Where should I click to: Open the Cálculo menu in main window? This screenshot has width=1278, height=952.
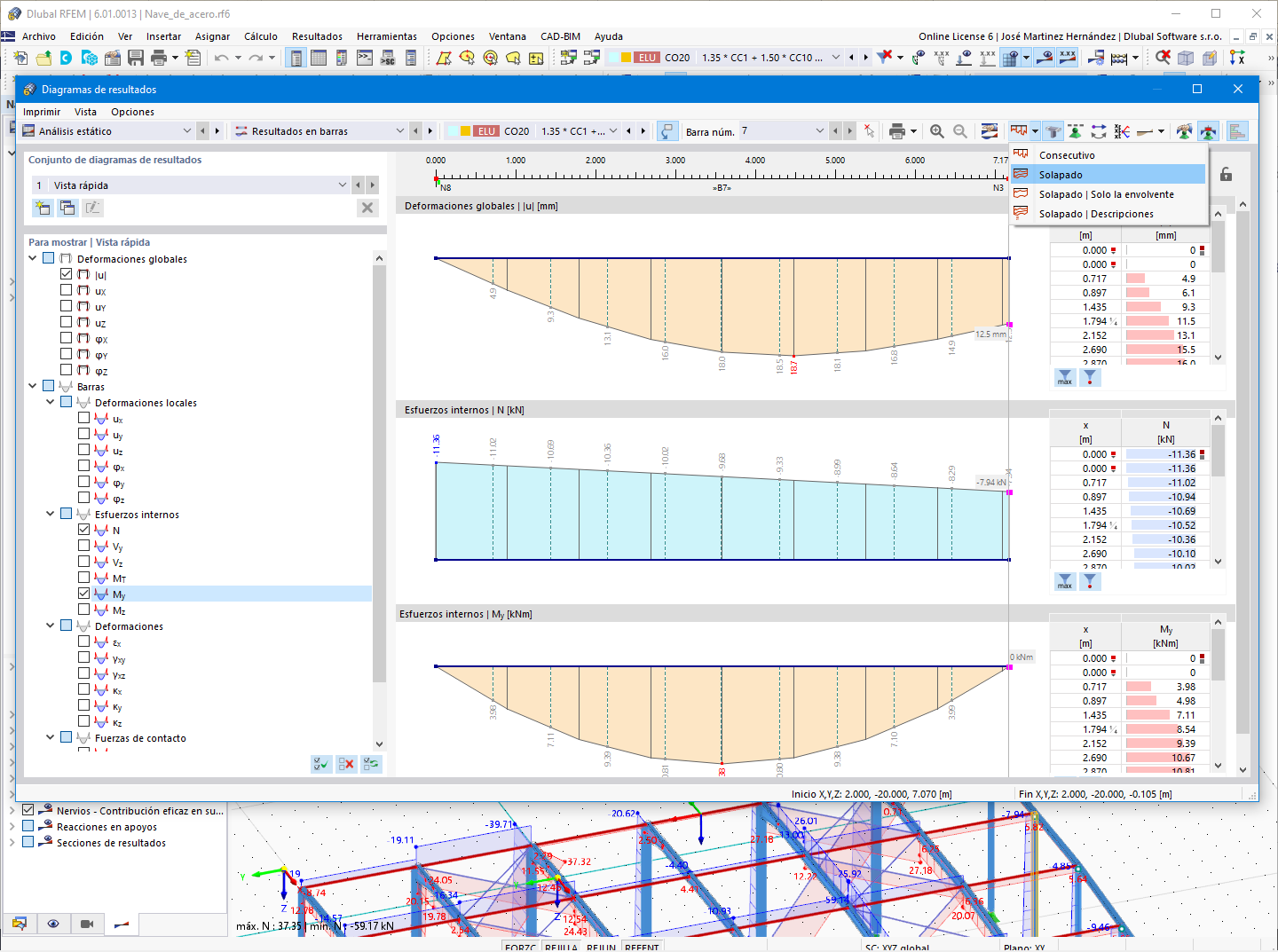tap(261, 36)
